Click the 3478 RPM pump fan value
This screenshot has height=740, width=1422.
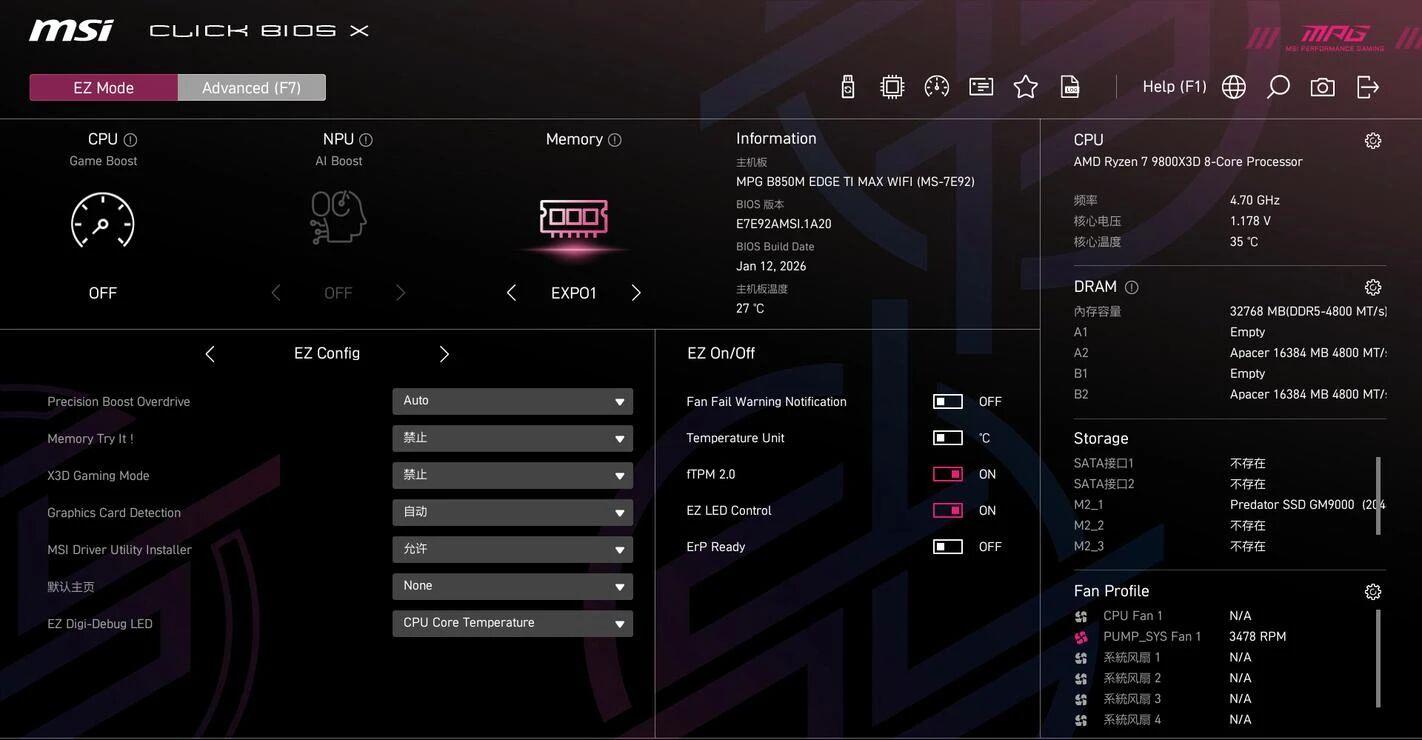coord(1258,637)
